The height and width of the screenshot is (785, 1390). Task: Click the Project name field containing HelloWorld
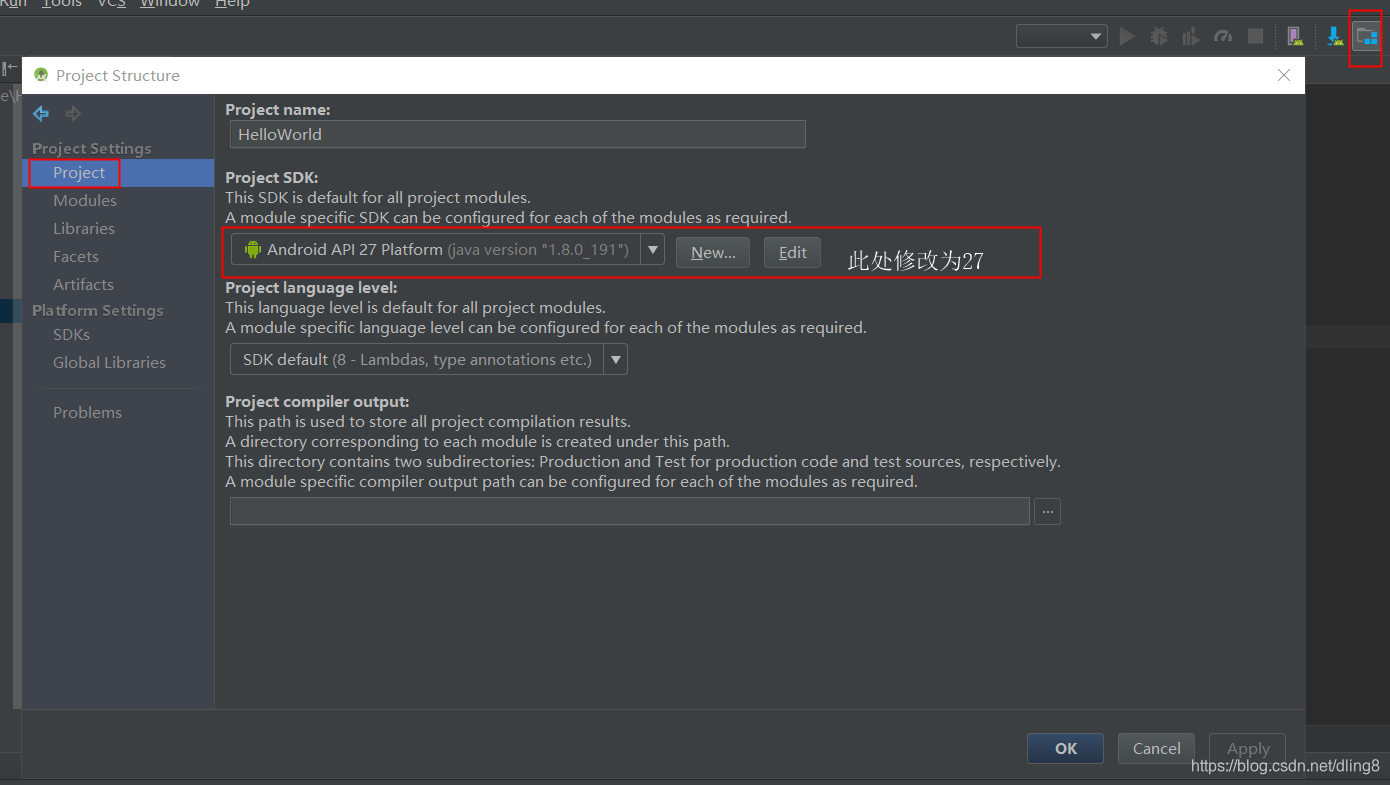(518, 134)
